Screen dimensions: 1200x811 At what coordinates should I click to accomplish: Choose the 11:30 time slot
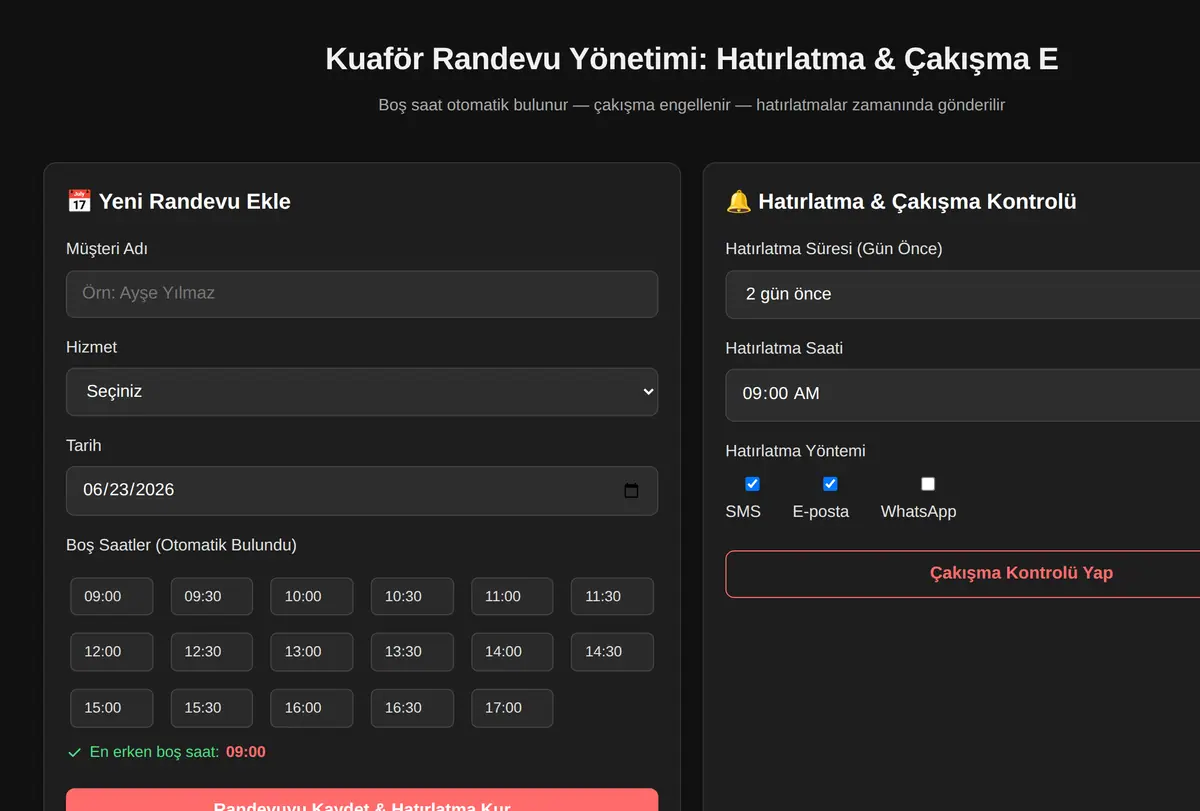pos(612,596)
